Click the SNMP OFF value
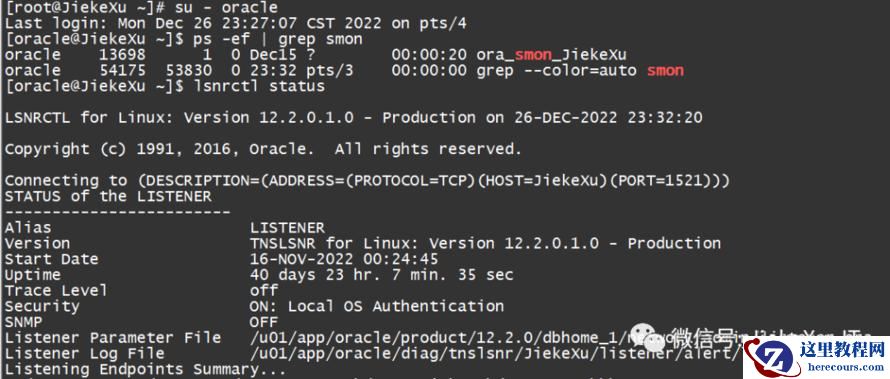The height and width of the screenshot is (379, 890). coord(264,322)
